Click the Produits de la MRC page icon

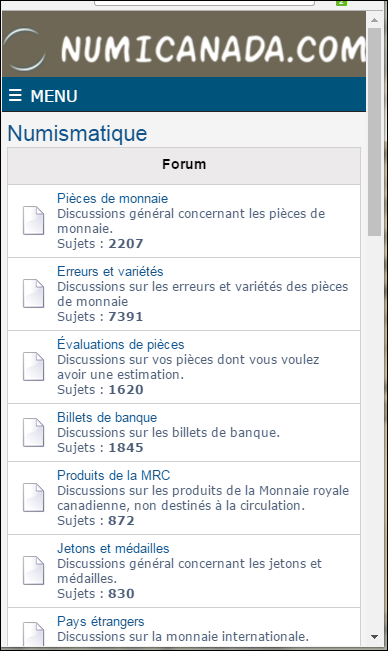point(34,497)
